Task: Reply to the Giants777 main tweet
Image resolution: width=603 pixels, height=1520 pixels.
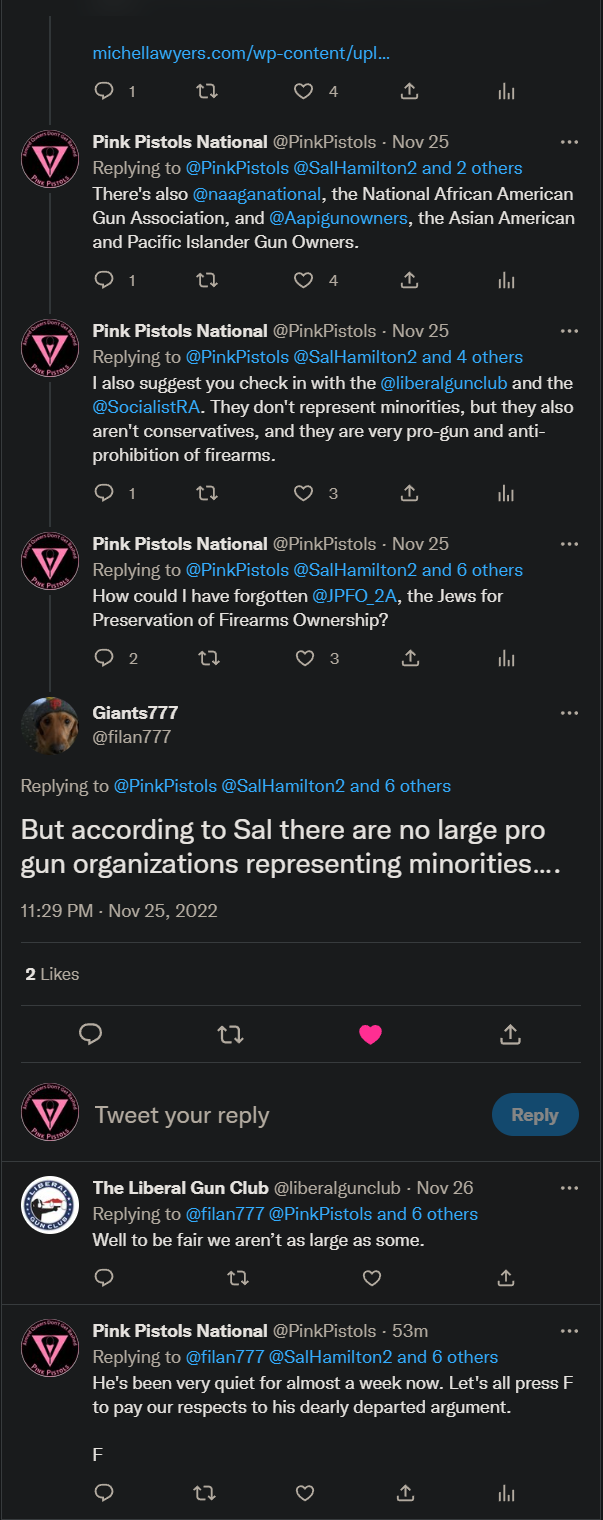Action: coord(91,1035)
